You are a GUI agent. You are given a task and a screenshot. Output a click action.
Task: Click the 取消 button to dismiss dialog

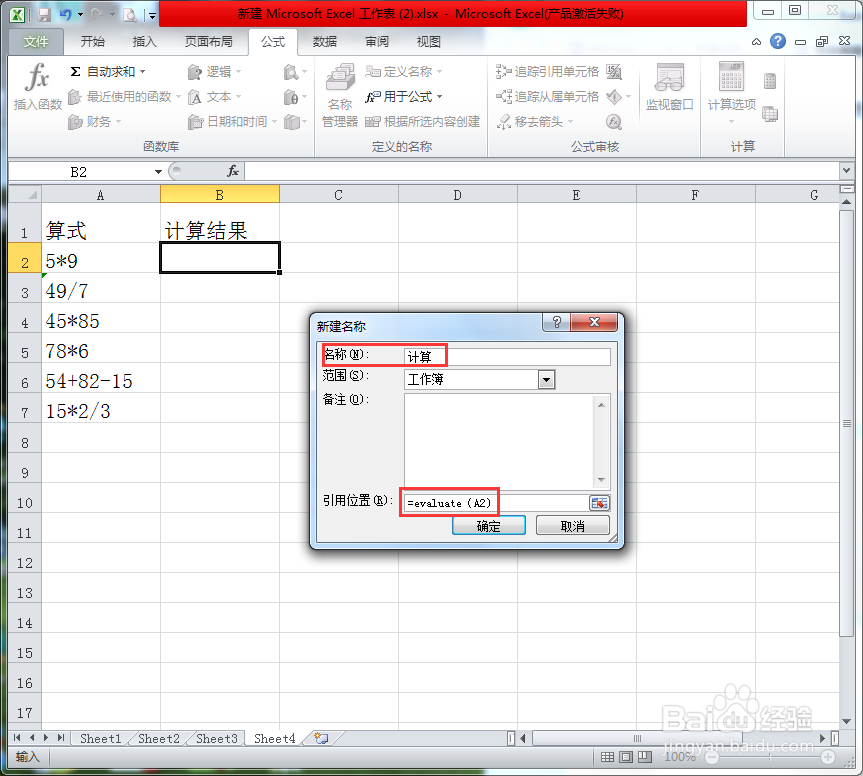coord(572,525)
